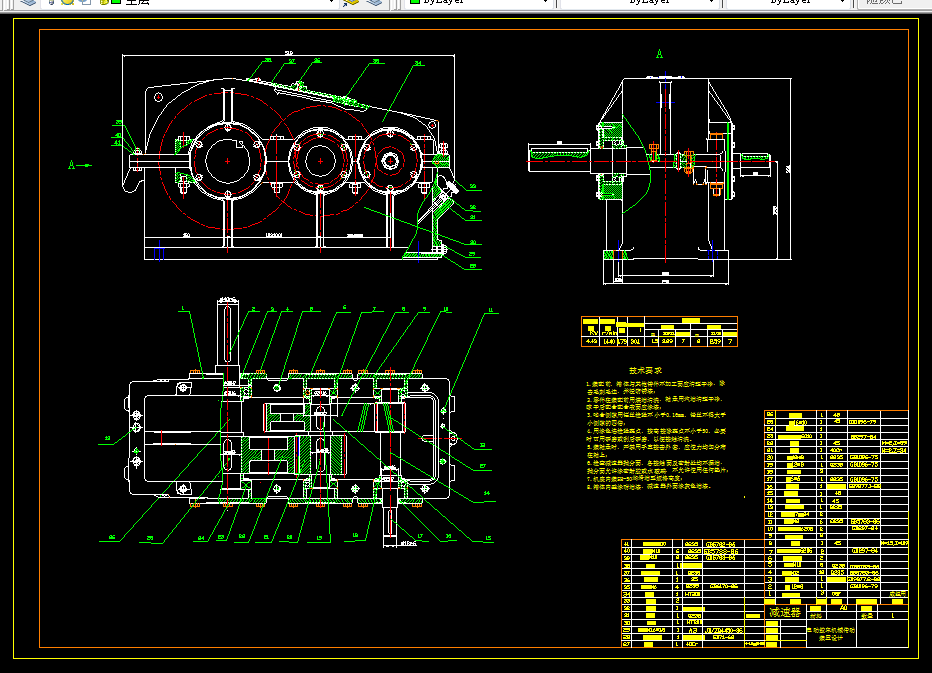Select the section label A above the side view
This screenshot has width=932, height=673.
tap(659, 54)
